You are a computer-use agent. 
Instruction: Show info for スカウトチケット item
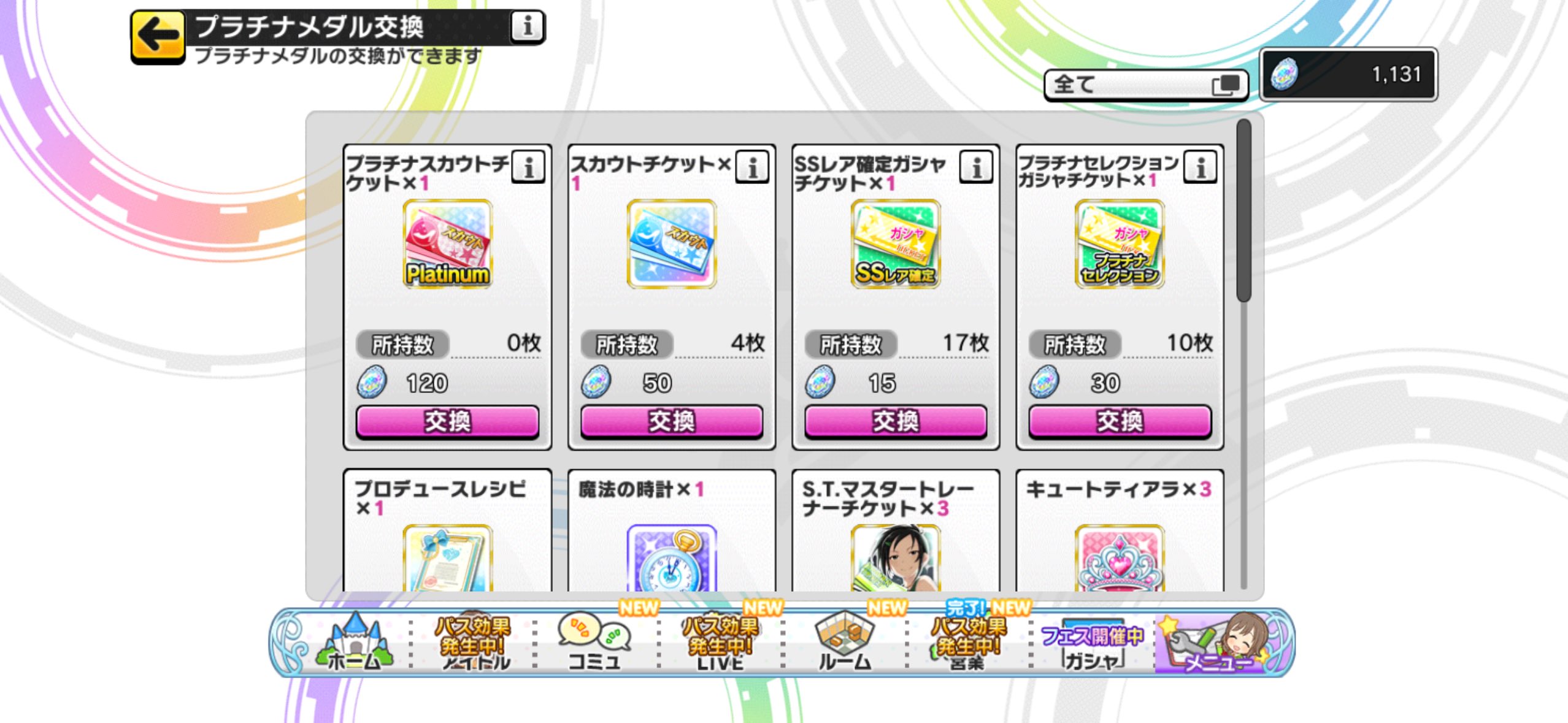point(752,167)
